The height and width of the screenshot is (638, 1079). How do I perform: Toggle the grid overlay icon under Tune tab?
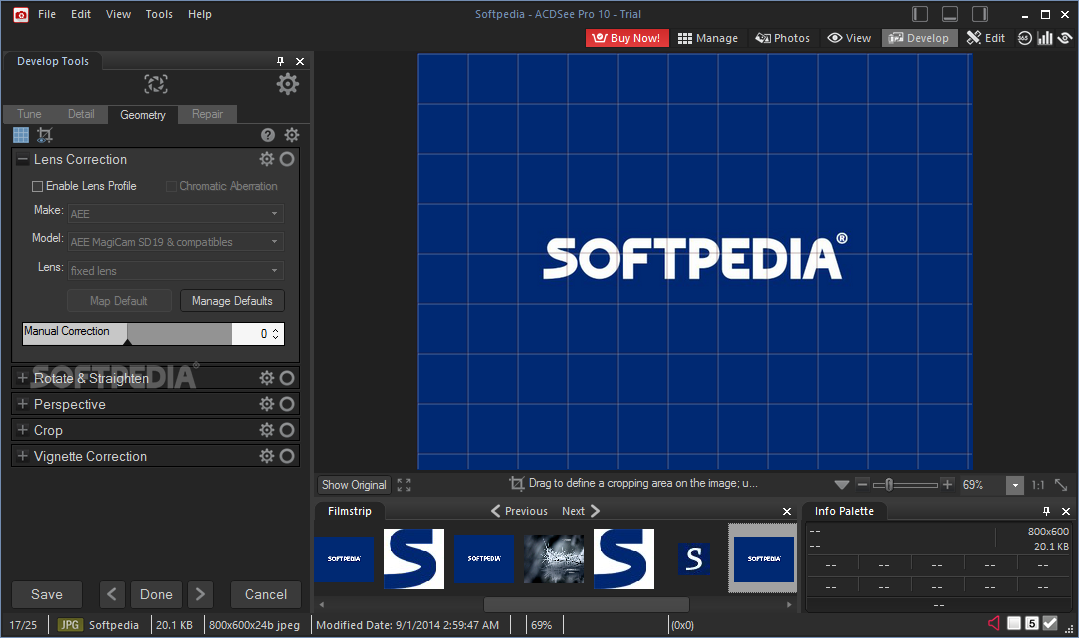(21, 135)
